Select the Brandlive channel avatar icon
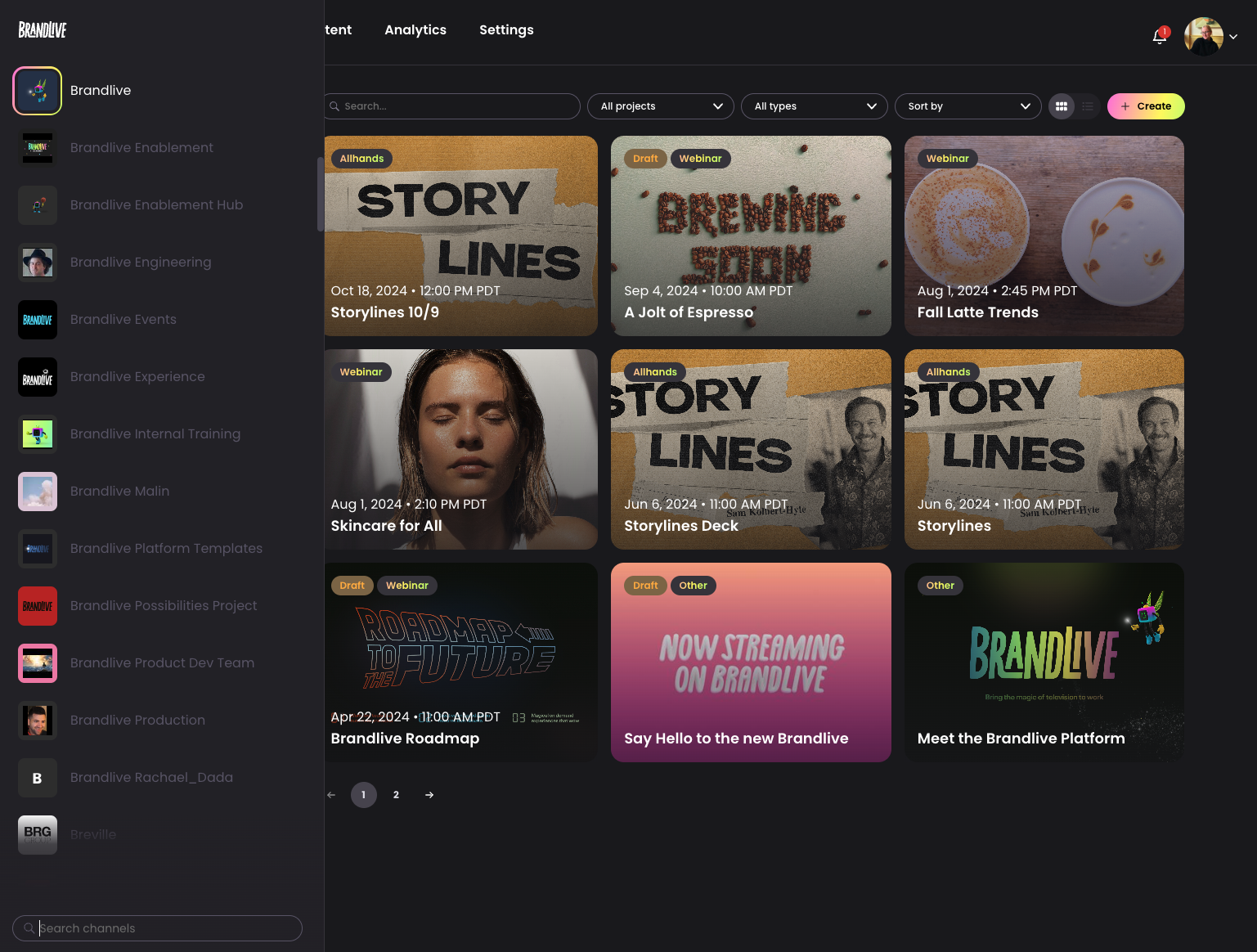 [38, 91]
